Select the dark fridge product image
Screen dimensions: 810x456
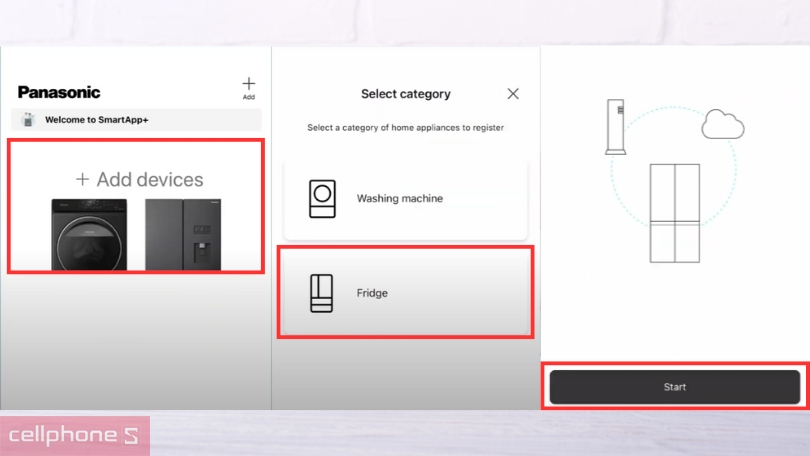183,234
